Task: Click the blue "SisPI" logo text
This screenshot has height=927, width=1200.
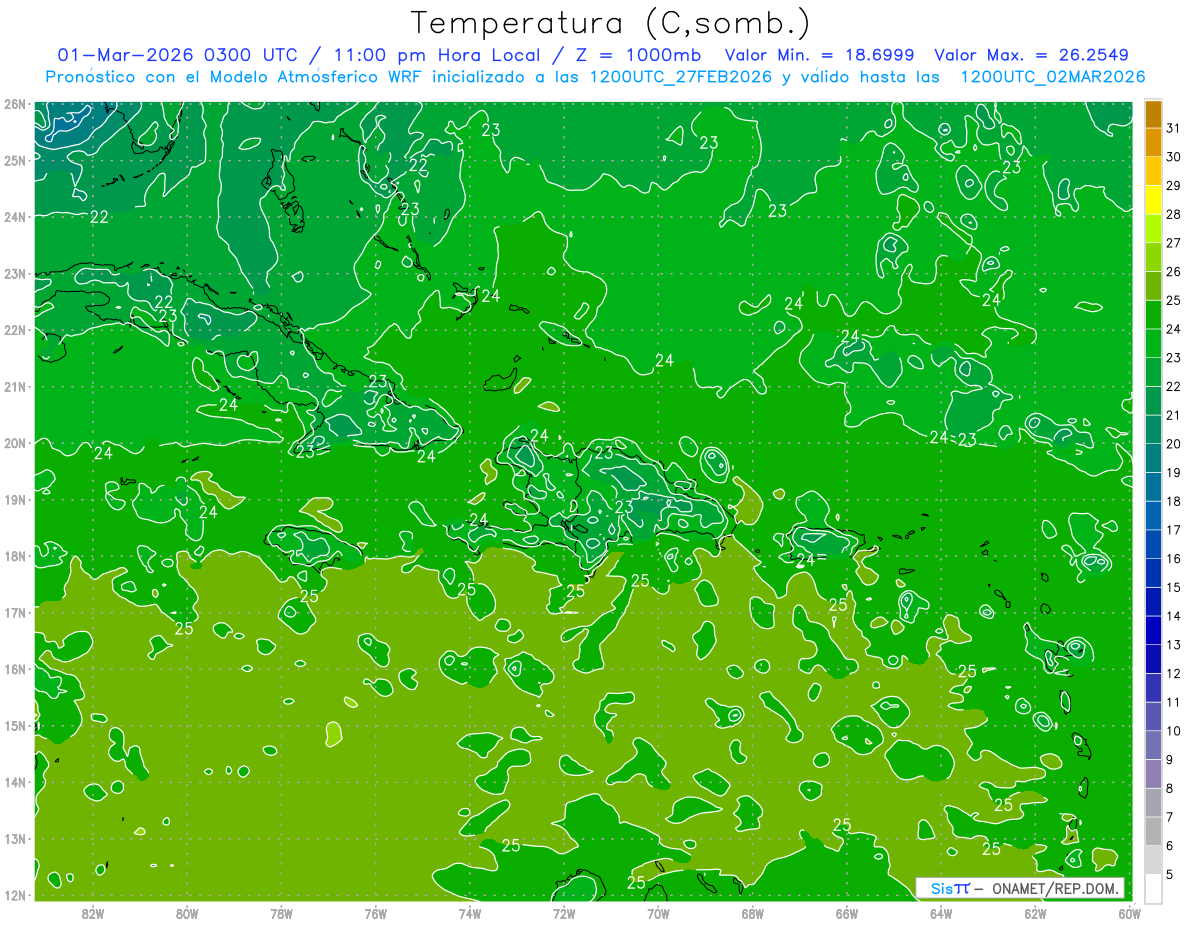Action: pos(950,888)
